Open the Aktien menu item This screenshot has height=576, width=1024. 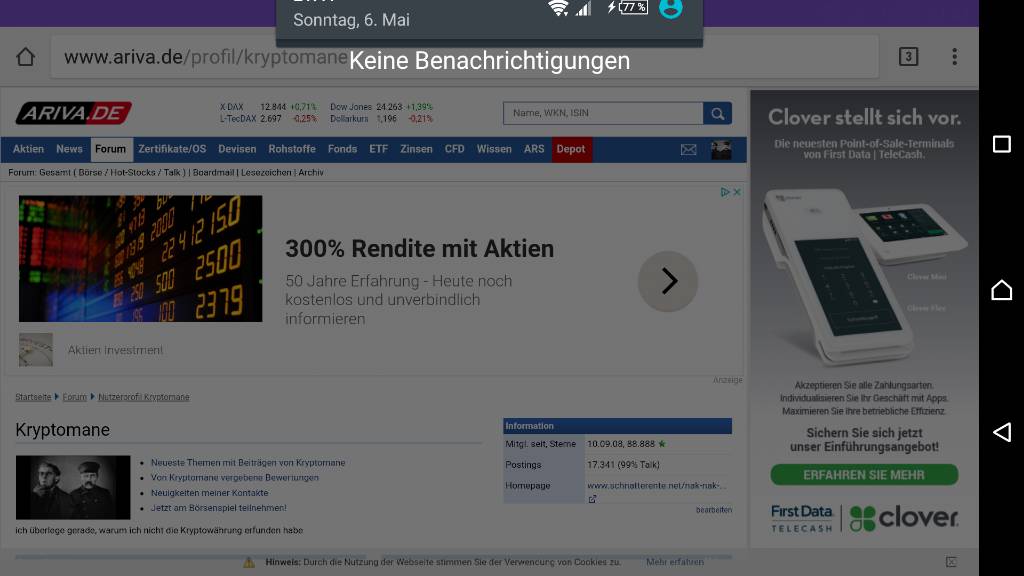point(29,149)
